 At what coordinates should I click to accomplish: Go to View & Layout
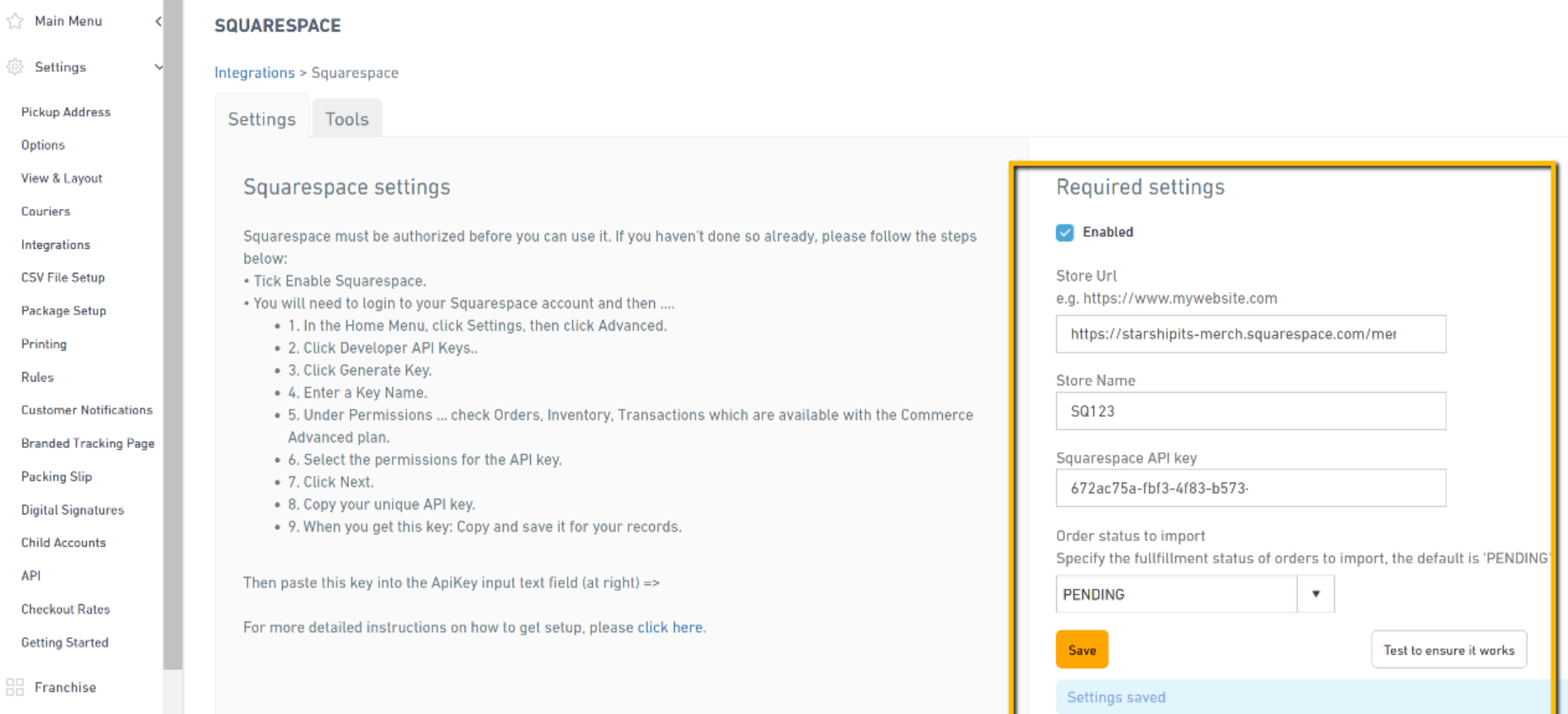[61, 178]
